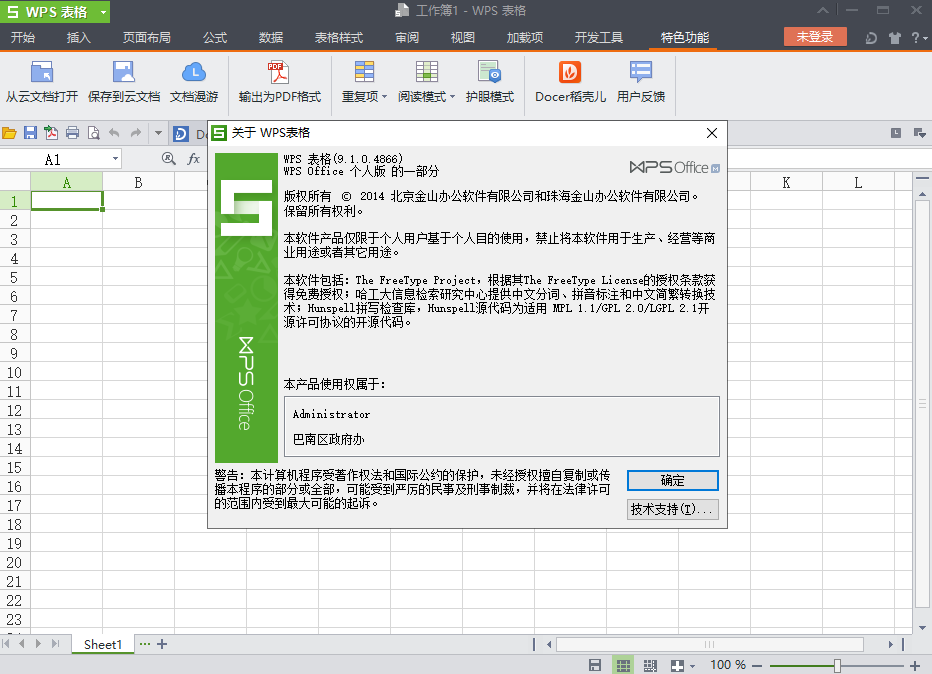This screenshot has height=674, width=932.
Task: Click 技术支持(T)... button
Action: pos(672,509)
